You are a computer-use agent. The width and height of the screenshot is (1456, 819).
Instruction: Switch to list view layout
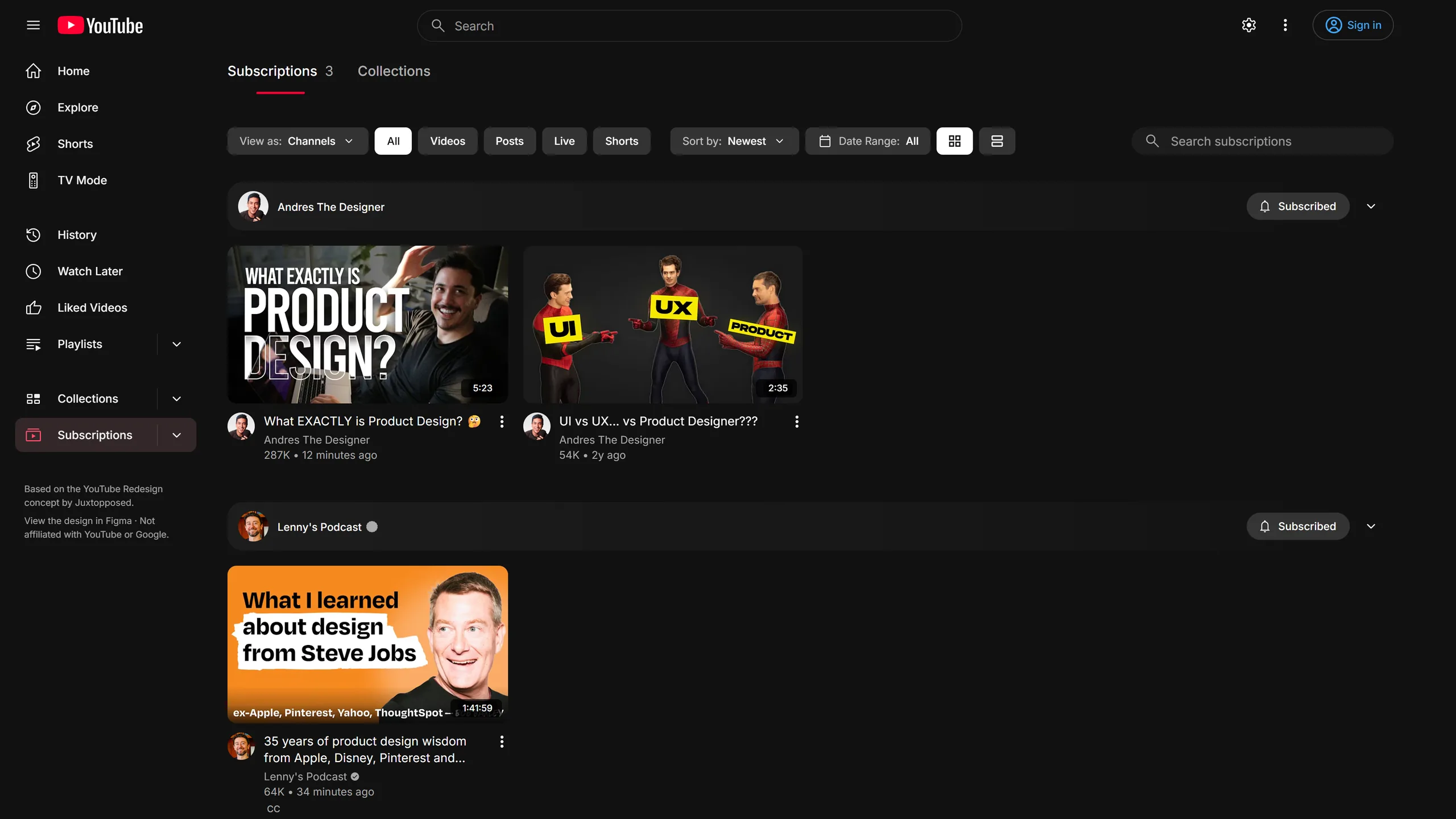(997, 141)
